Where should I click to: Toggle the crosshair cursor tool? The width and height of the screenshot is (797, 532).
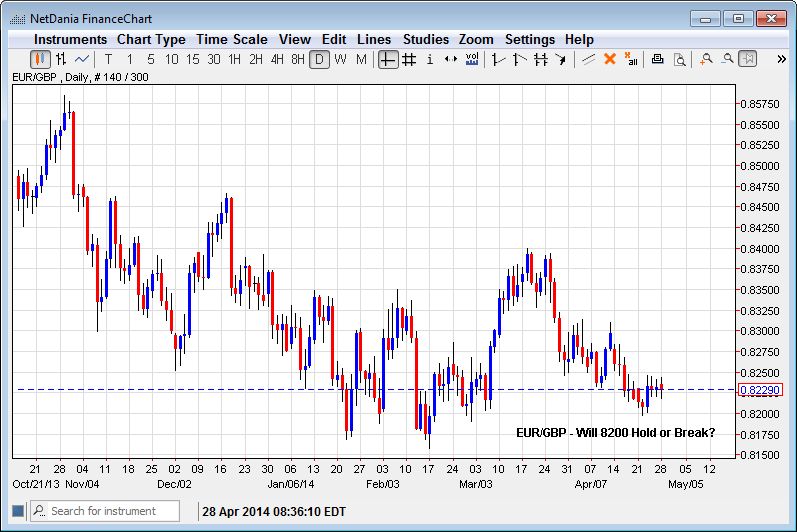click(388, 59)
